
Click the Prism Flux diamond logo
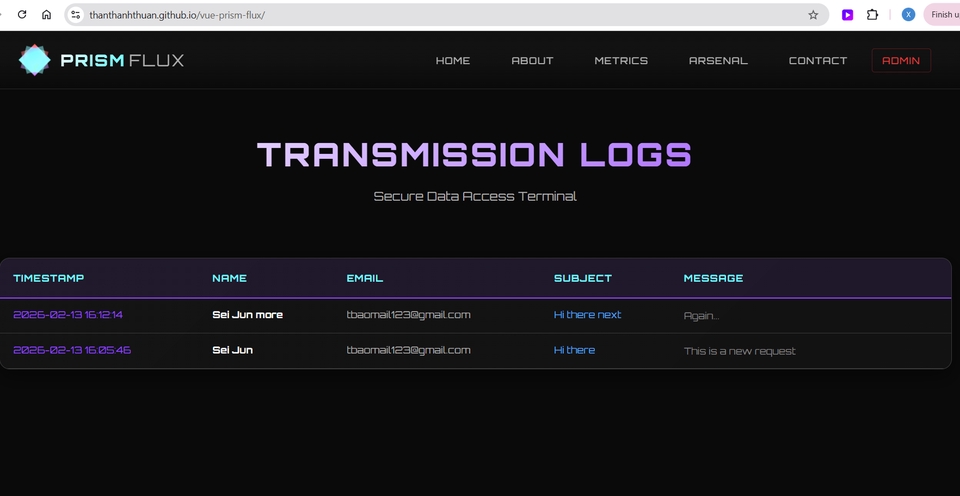tap(35, 60)
